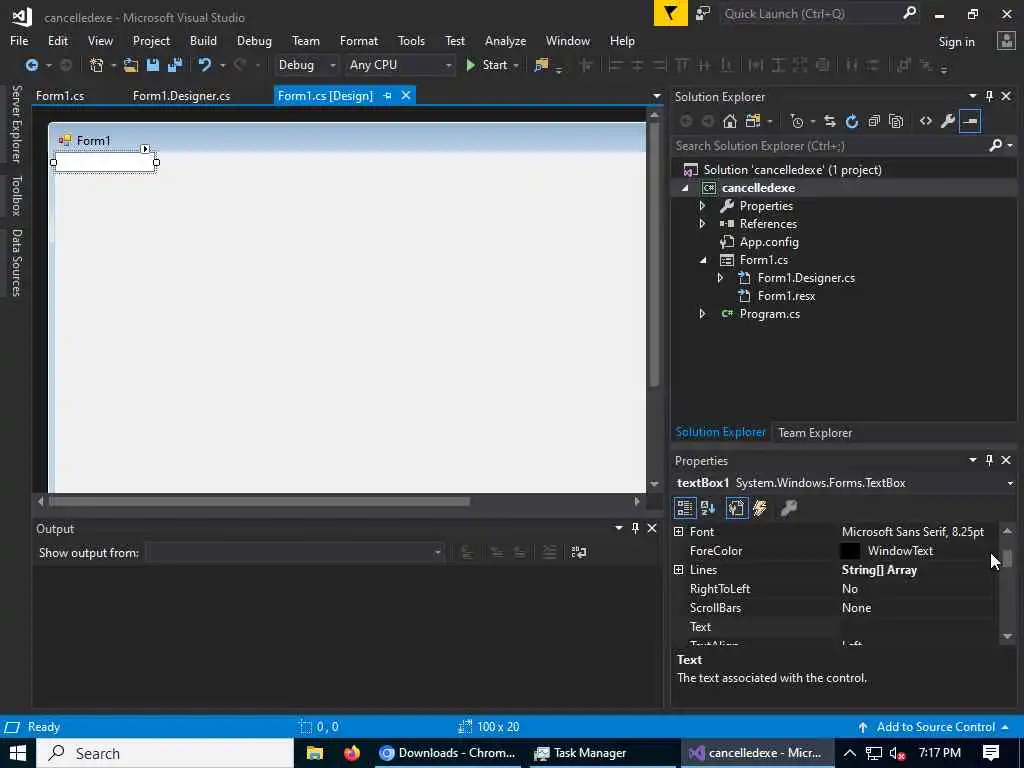
Task: Save the current file with the floppy icon
Action: point(153,65)
